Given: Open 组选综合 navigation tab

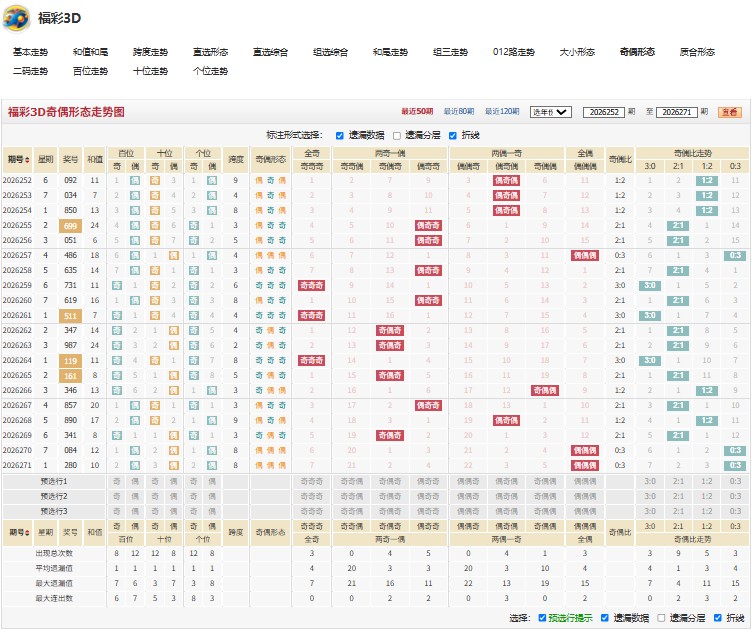Looking at the screenshot, I should (330, 52).
